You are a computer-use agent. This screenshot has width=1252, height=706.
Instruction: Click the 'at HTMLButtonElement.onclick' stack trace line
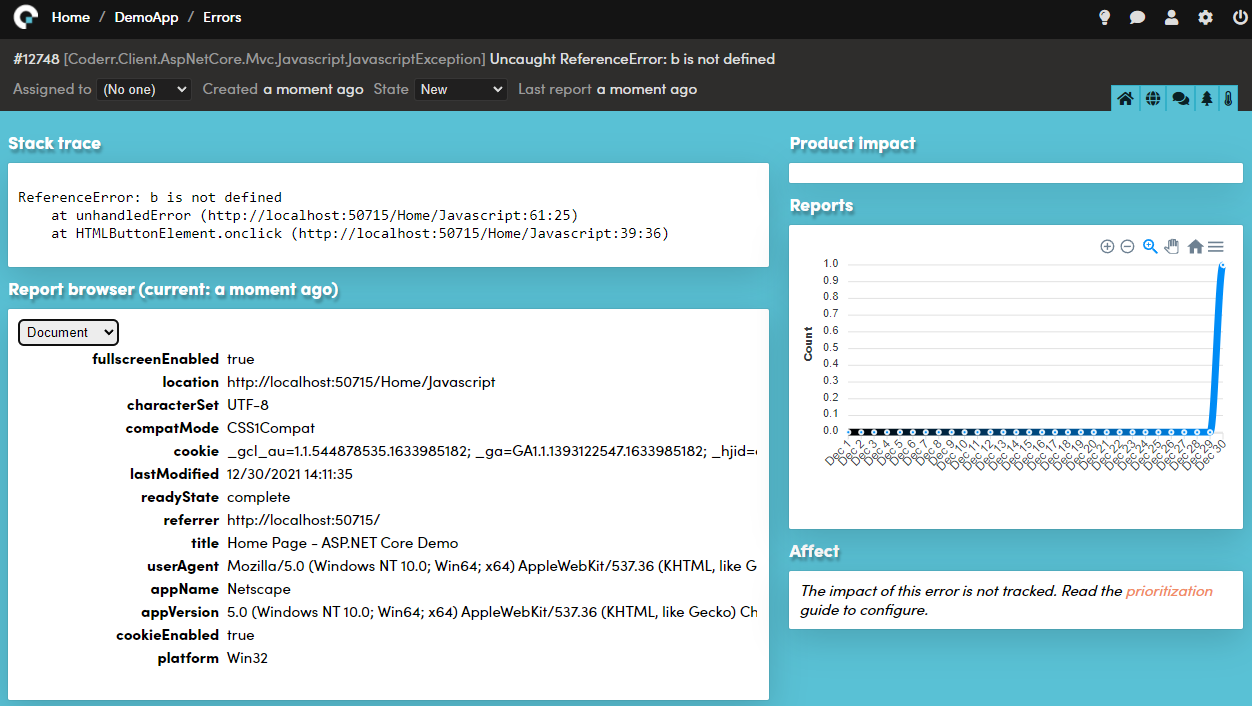(360, 233)
